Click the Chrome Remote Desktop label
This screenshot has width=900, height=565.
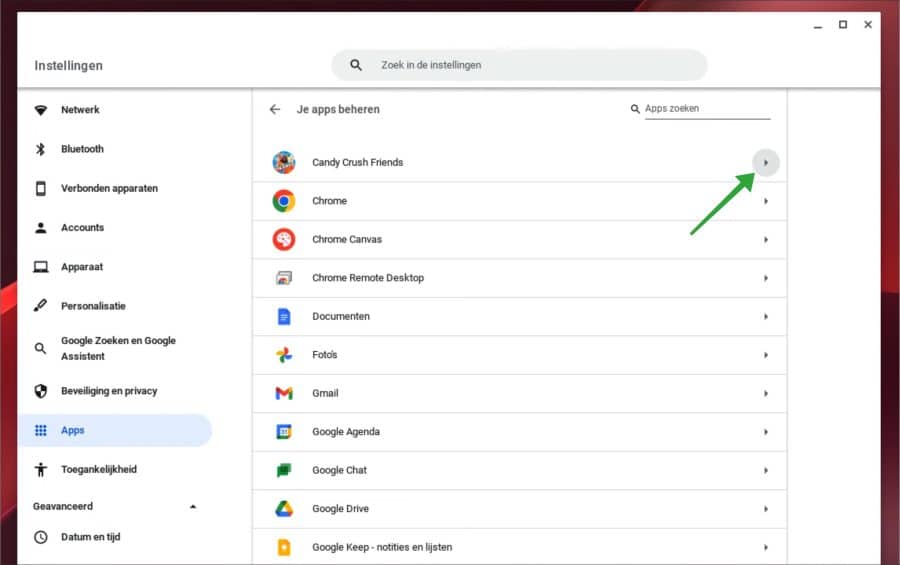(368, 278)
